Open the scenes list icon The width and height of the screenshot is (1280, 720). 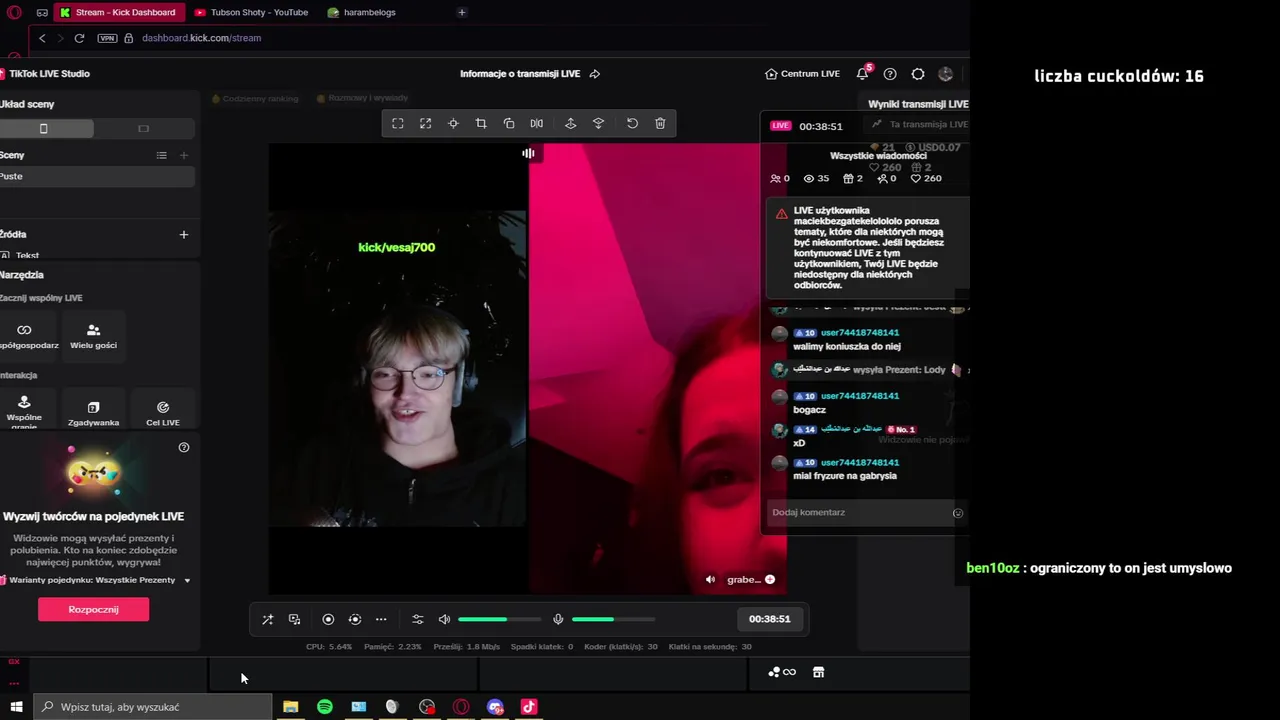161,155
